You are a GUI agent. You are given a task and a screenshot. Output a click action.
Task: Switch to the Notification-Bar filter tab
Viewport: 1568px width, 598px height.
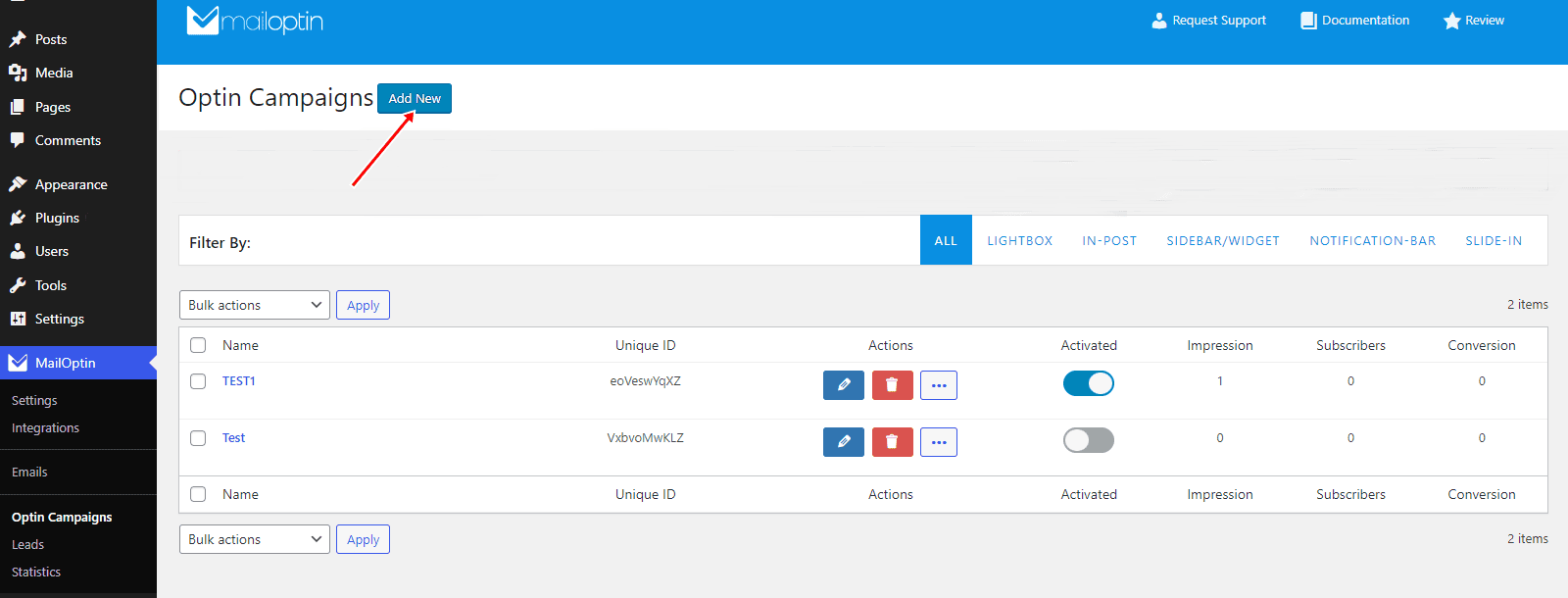pos(1372,240)
